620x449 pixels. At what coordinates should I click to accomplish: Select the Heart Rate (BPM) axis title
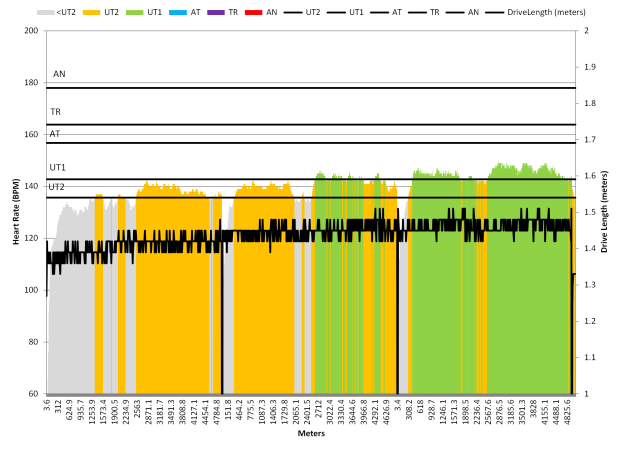pyautogui.click(x=17, y=212)
